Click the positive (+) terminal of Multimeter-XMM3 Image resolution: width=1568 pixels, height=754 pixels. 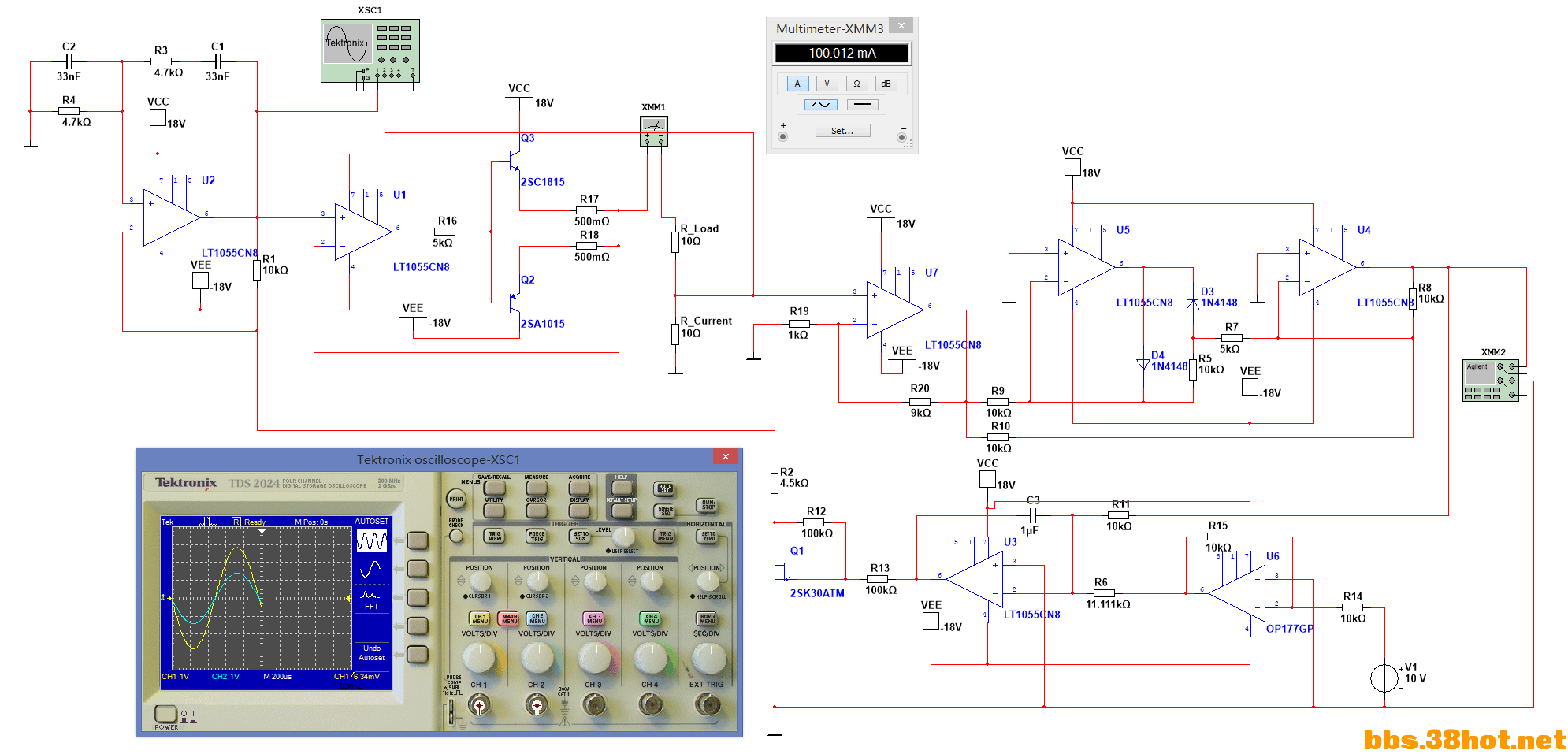tap(782, 137)
